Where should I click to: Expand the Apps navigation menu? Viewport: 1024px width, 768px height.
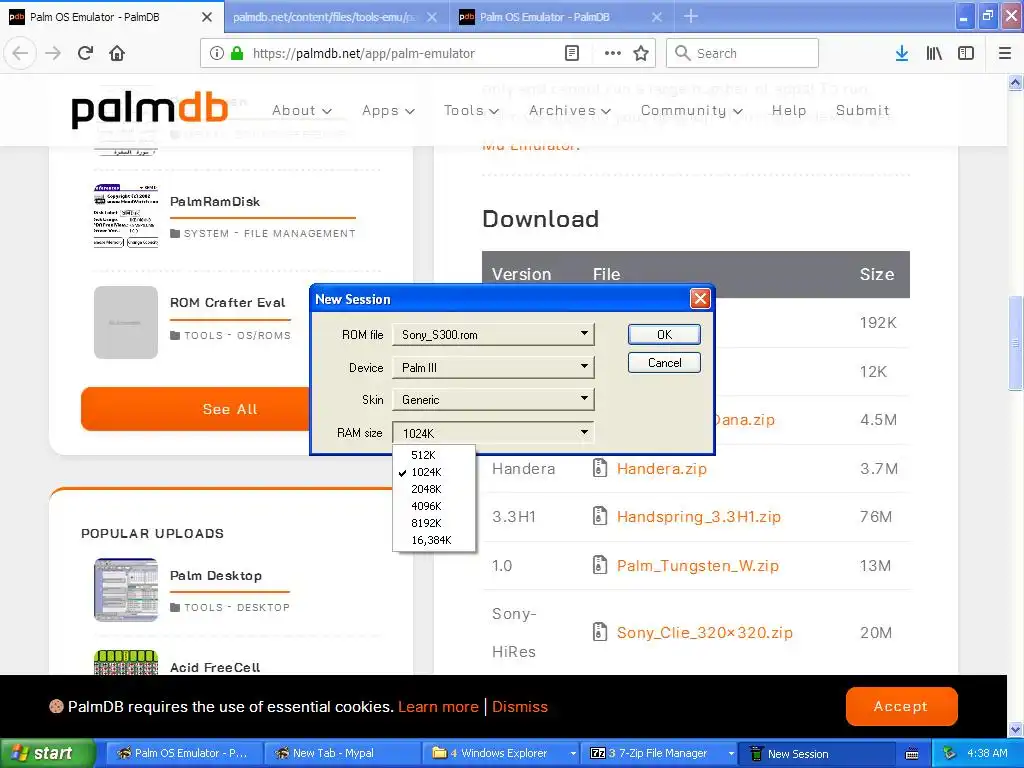coord(388,110)
